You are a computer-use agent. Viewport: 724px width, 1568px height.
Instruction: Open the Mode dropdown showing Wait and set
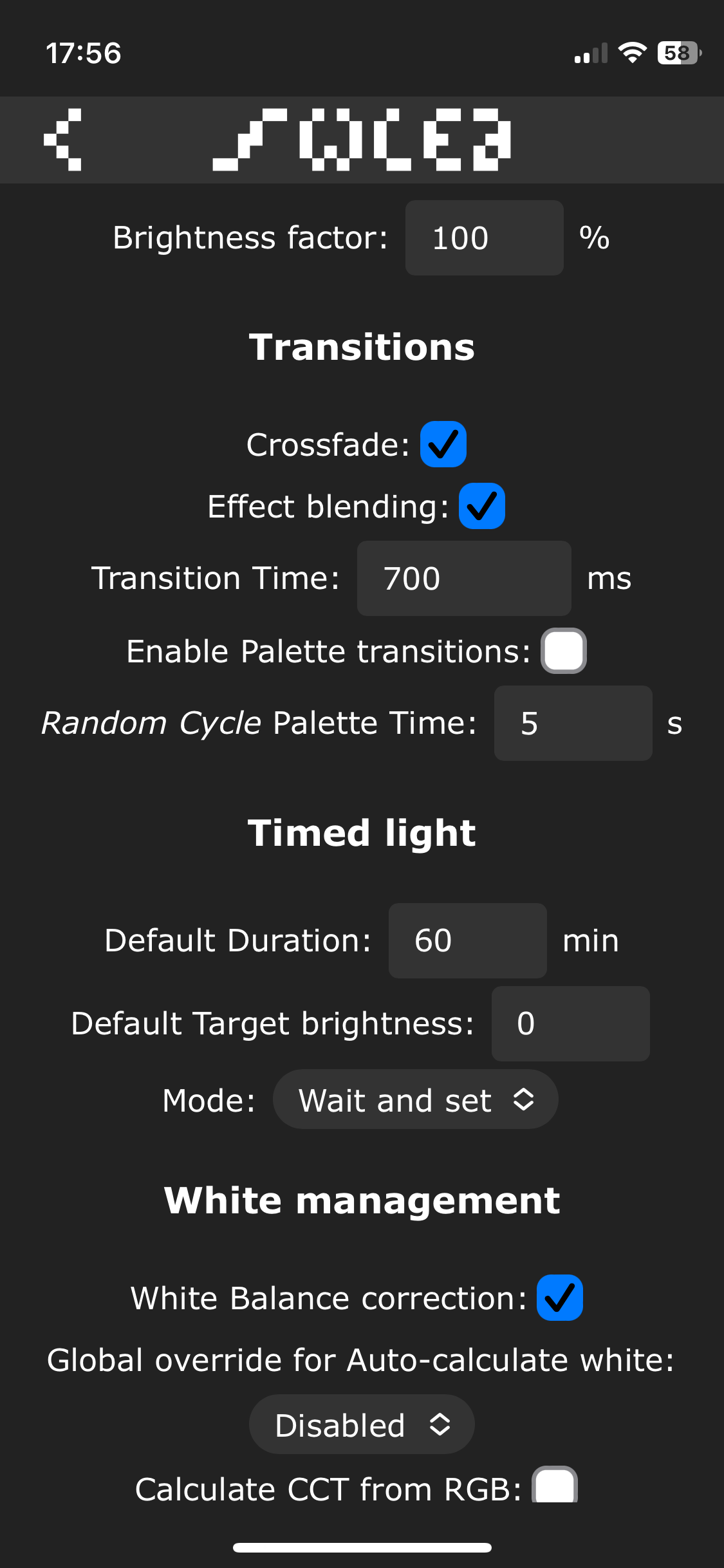[415, 1099]
